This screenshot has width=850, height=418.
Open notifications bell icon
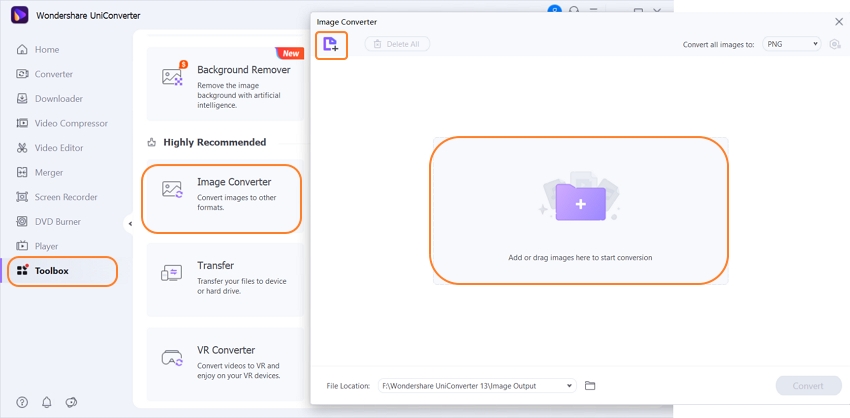[47, 402]
